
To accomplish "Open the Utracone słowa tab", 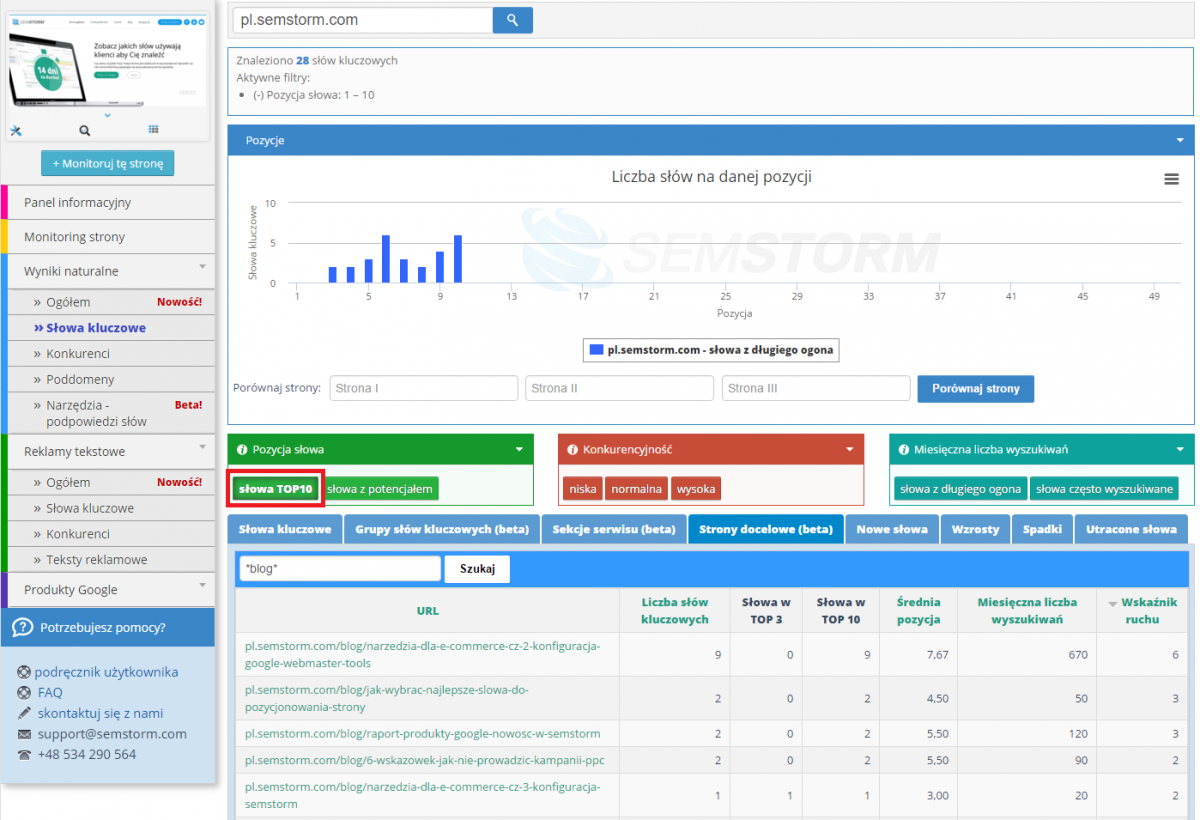I will (x=1131, y=529).
